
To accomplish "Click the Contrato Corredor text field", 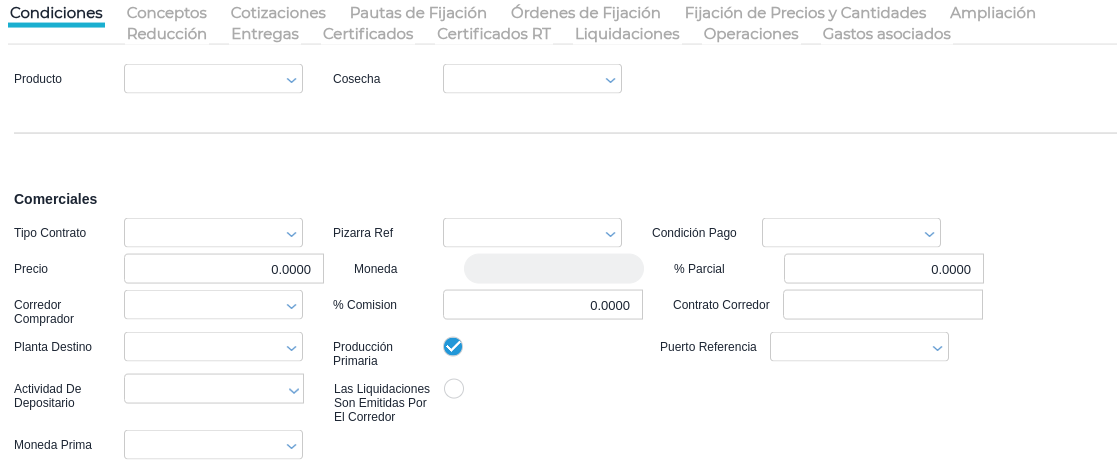I will [883, 305].
